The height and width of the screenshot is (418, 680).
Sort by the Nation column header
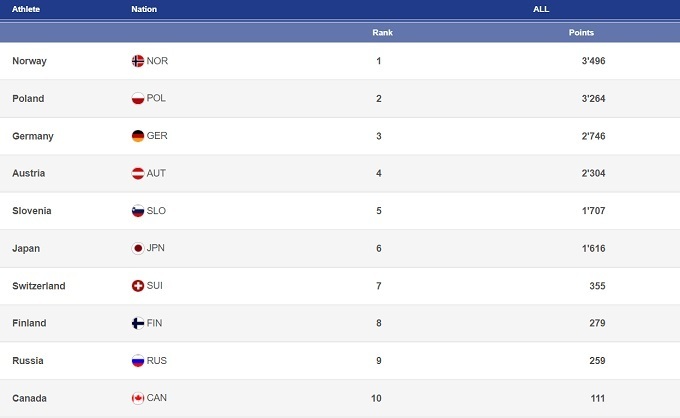tap(144, 9)
